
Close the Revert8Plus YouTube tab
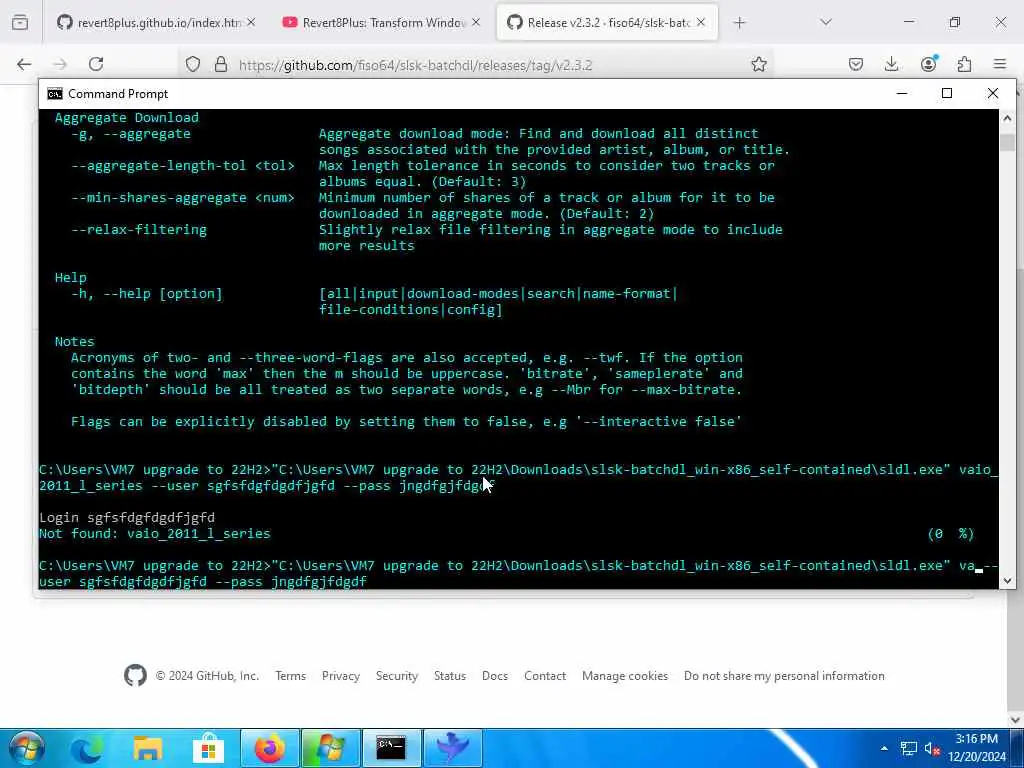click(476, 22)
